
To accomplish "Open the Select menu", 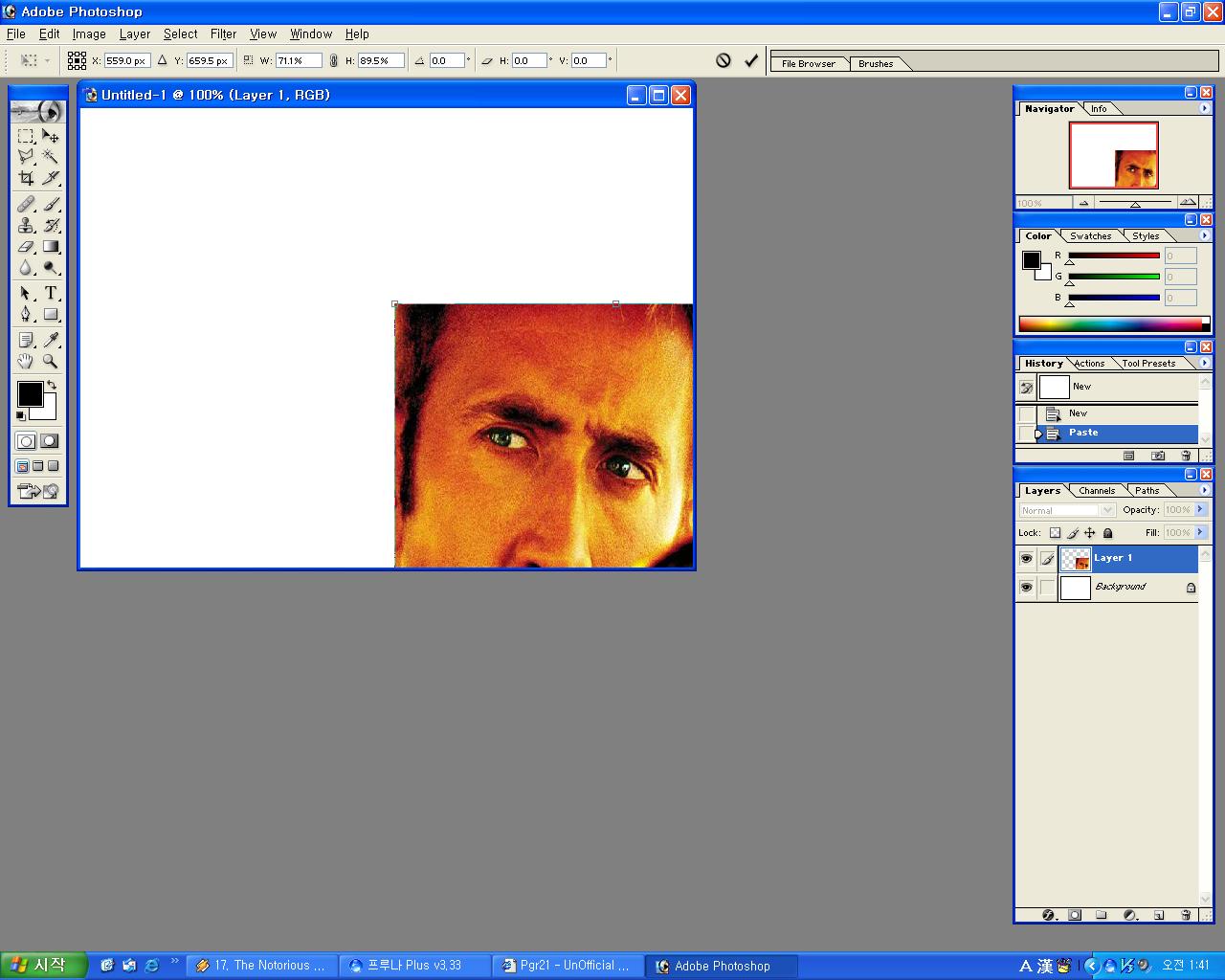I will (x=180, y=33).
